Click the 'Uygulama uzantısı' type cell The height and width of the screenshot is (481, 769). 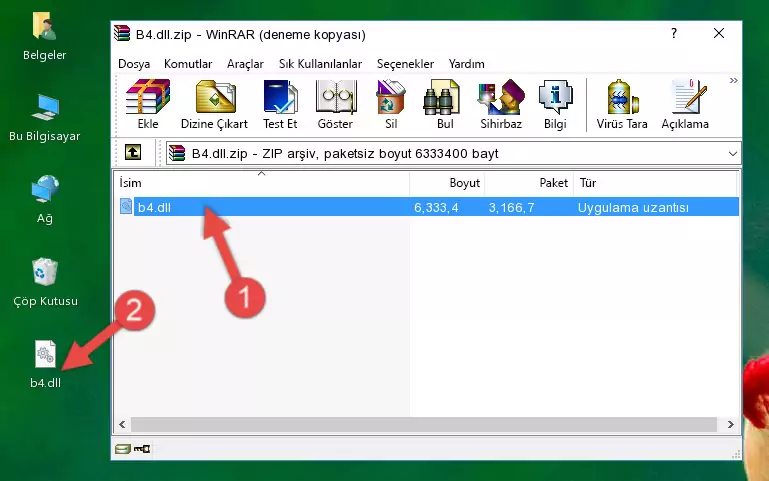coord(633,207)
